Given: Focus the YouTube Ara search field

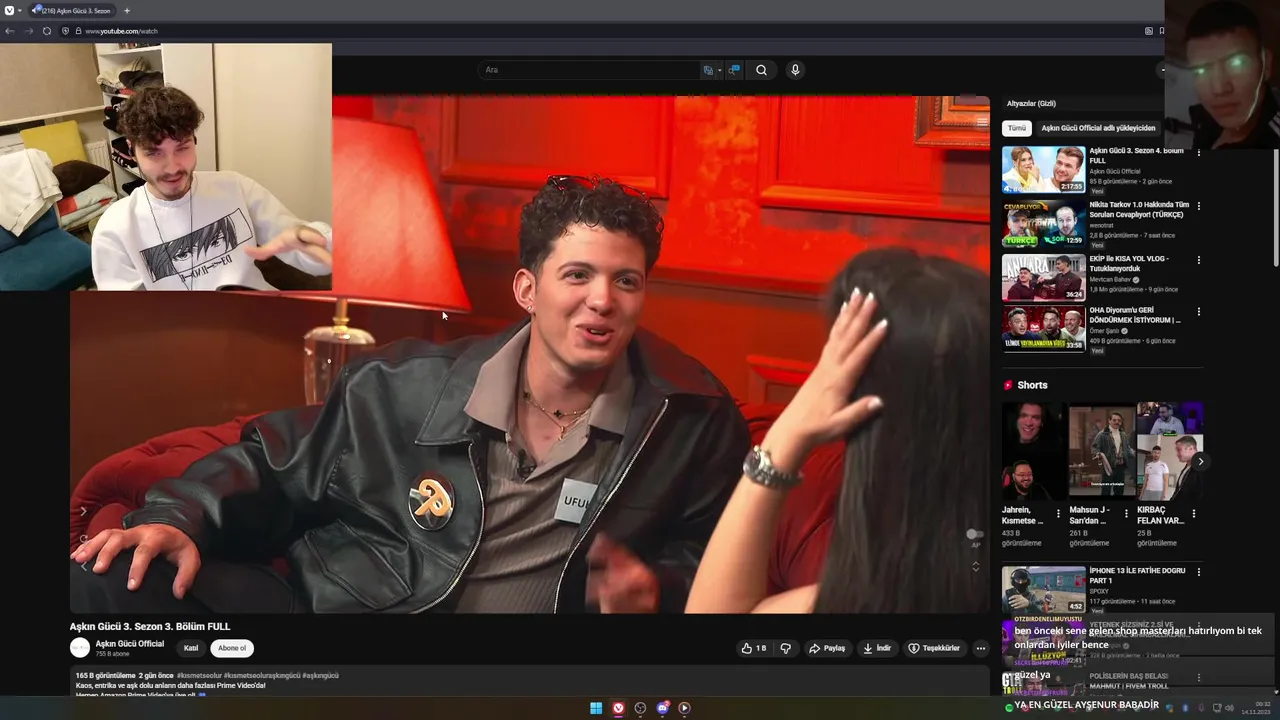Looking at the screenshot, I should tap(590, 70).
